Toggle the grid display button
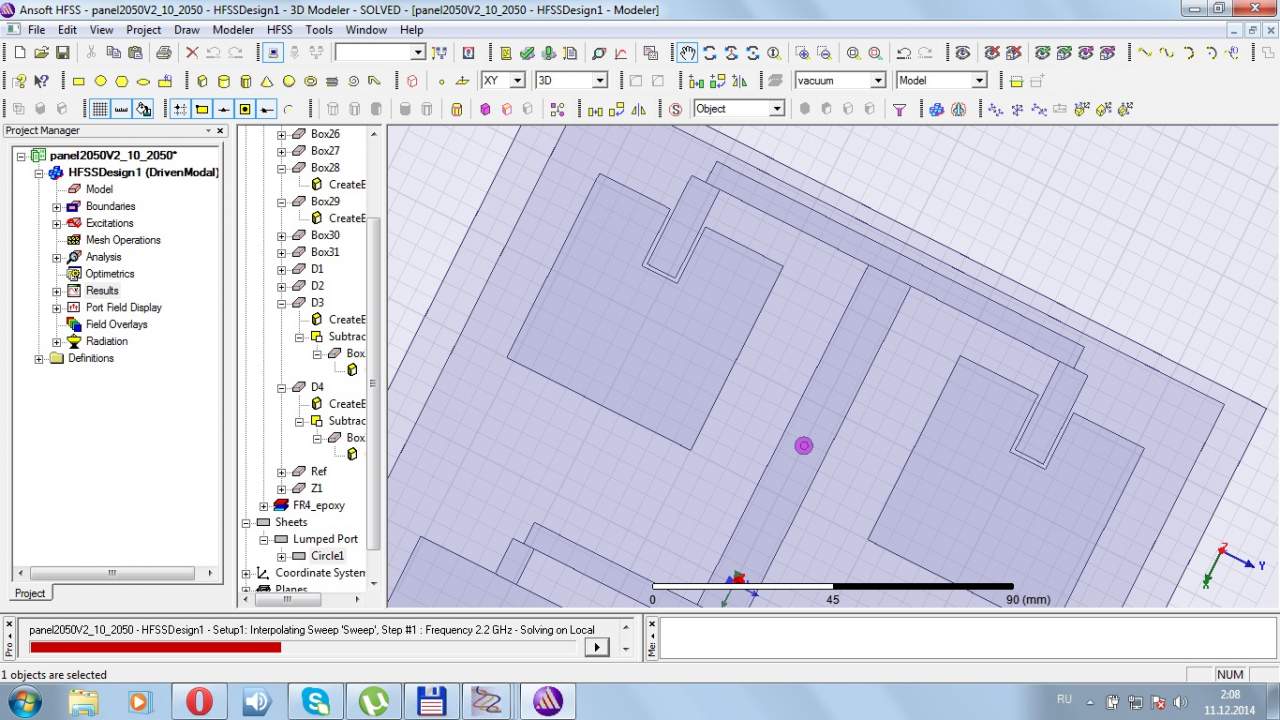The width and height of the screenshot is (1280, 720). pos(100,109)
